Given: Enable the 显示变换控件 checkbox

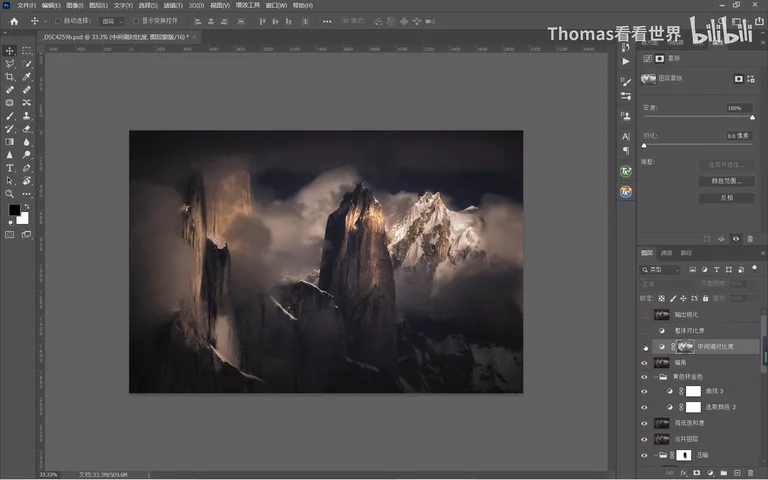Looking at the screenshot, I should click(x=136, y=21).
